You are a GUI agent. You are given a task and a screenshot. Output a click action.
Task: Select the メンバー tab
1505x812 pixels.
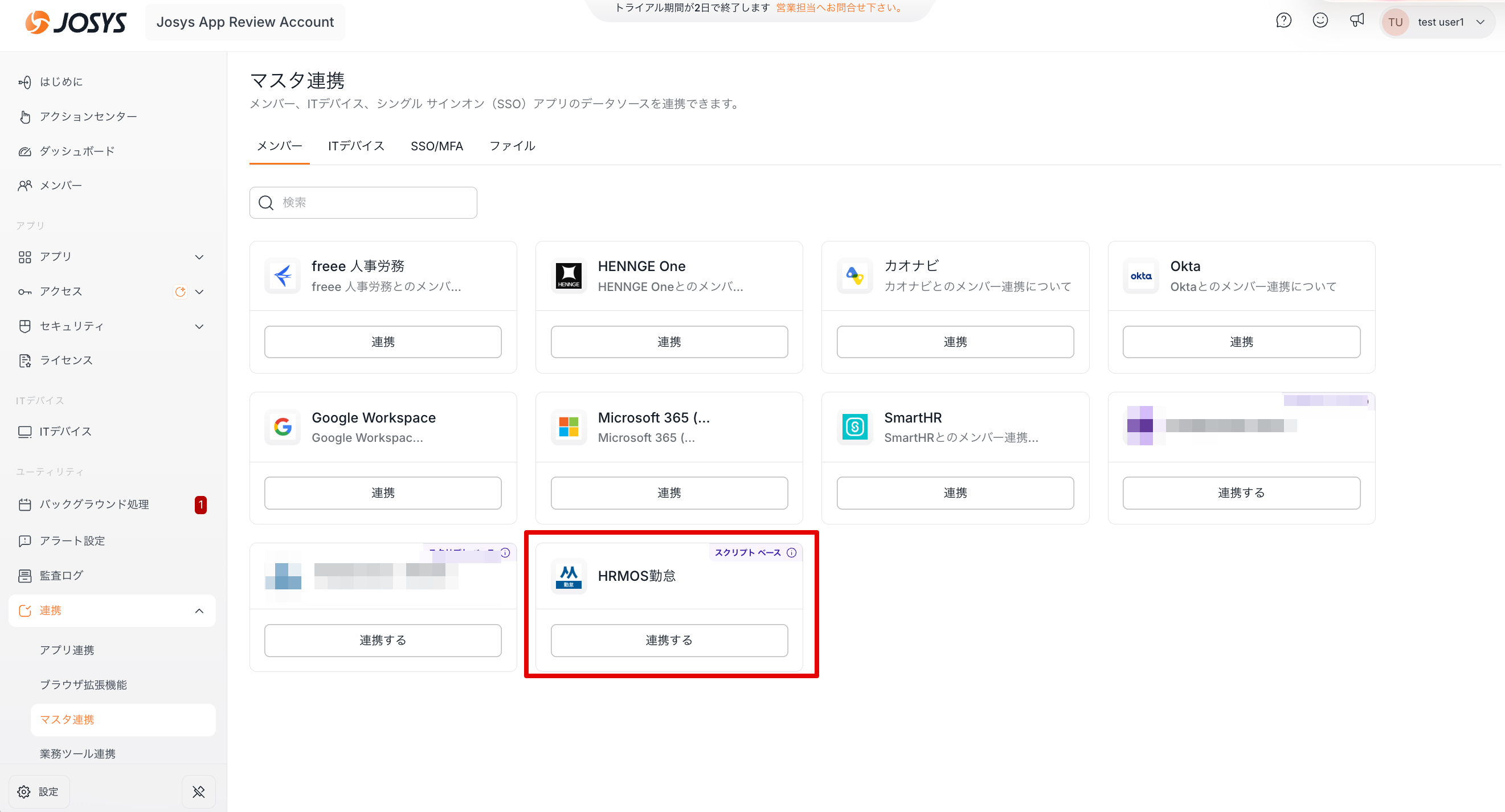click(x=279, y=146)
